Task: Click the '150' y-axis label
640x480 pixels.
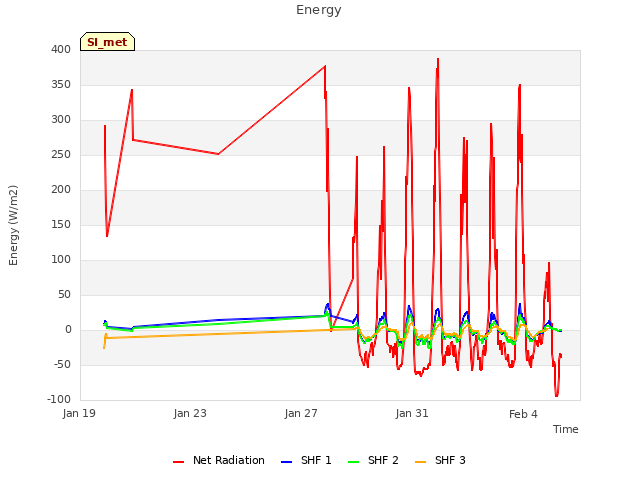Action: [x=61, y=224]
